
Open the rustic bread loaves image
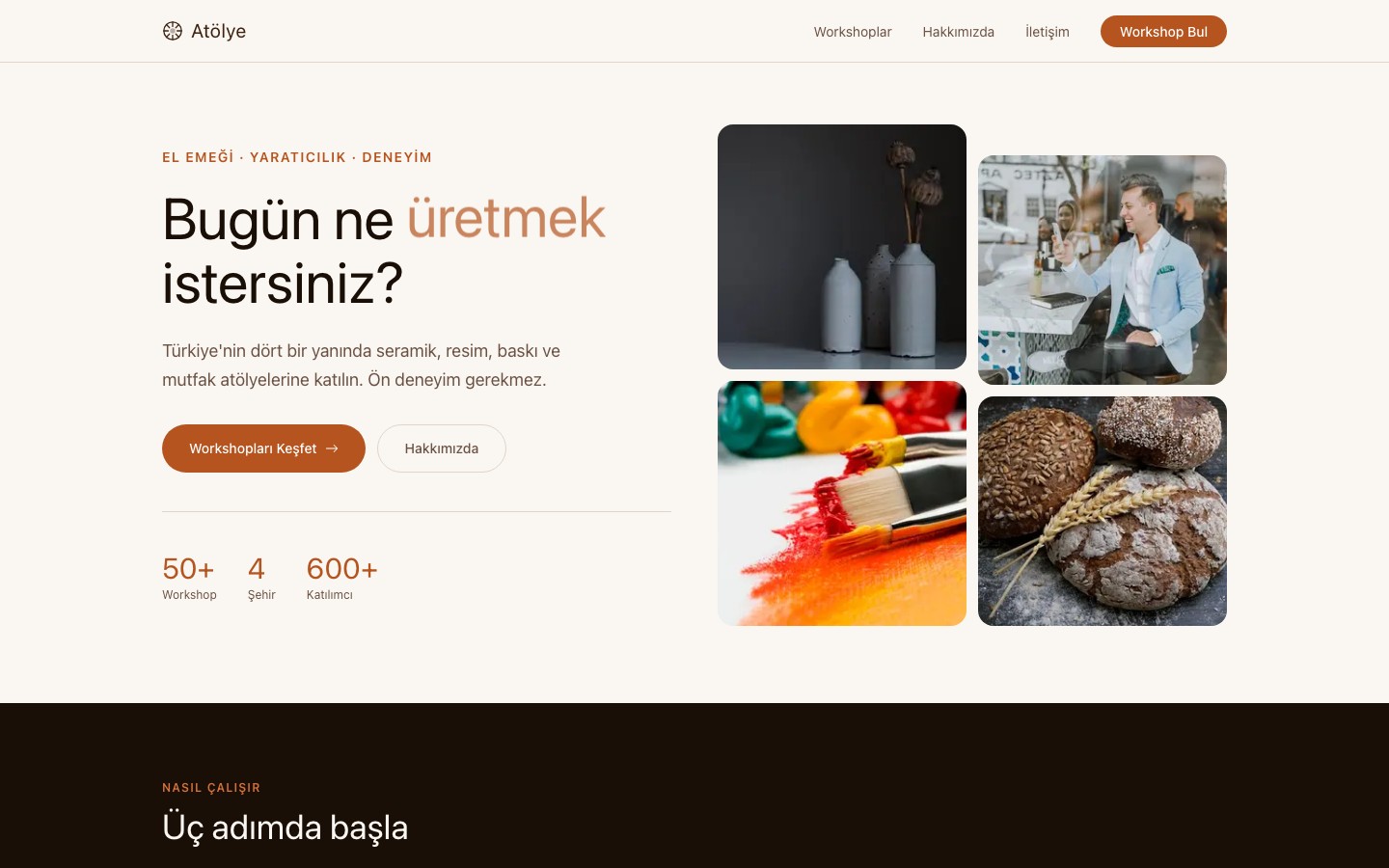coord(1103,511)
